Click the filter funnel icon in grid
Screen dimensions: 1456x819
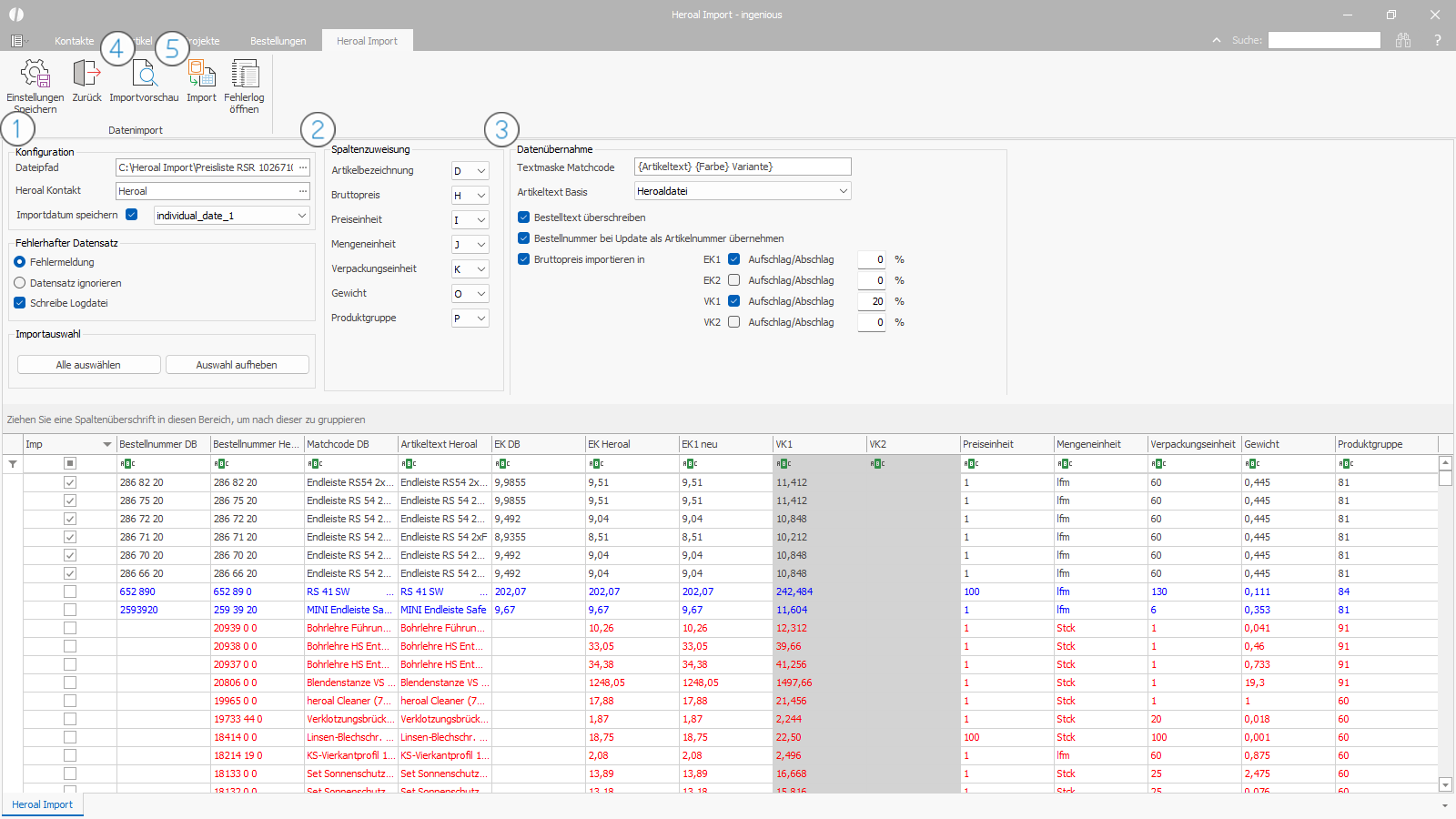pos(13,464)
